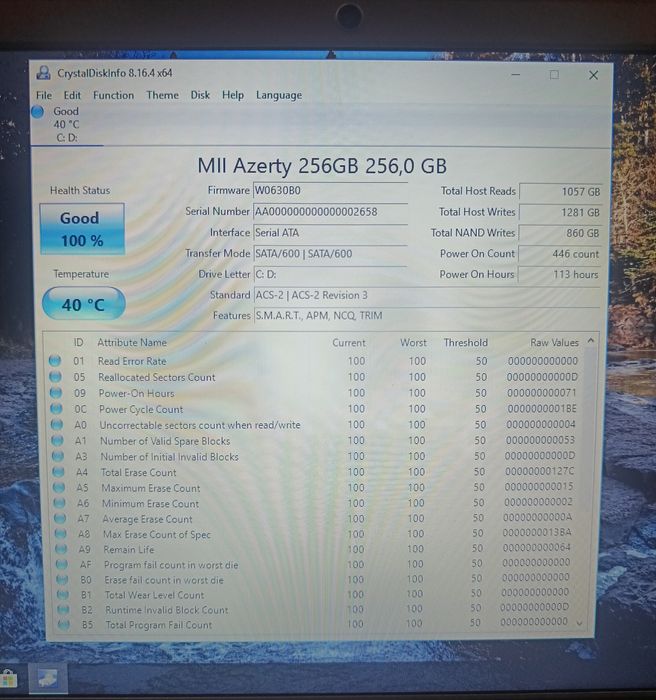
Task: Click scrollbar down arrow in attribute list
Action: click(580, 623)
